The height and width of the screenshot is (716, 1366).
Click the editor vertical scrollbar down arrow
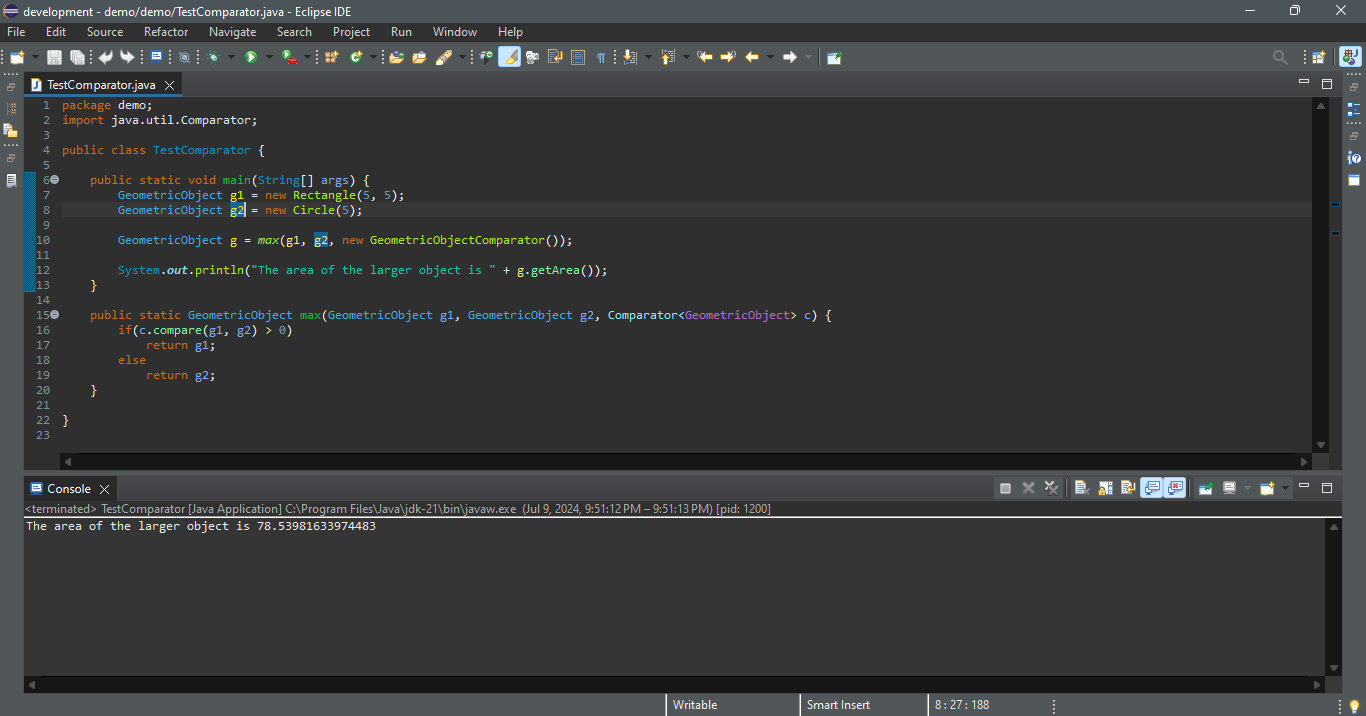coord(1320,445)
